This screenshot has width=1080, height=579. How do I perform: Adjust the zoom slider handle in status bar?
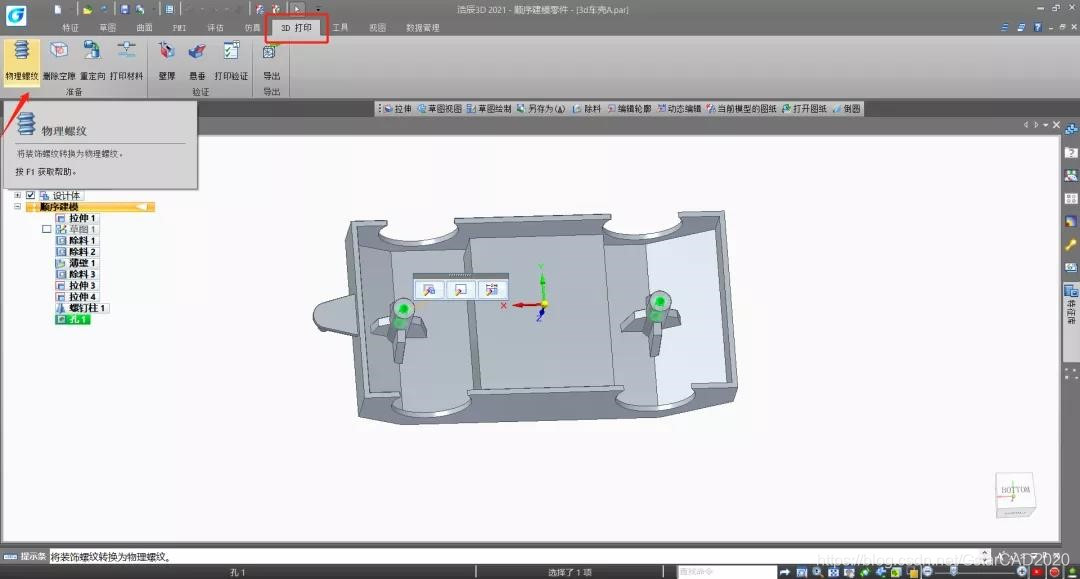click(x=954, y=571)
